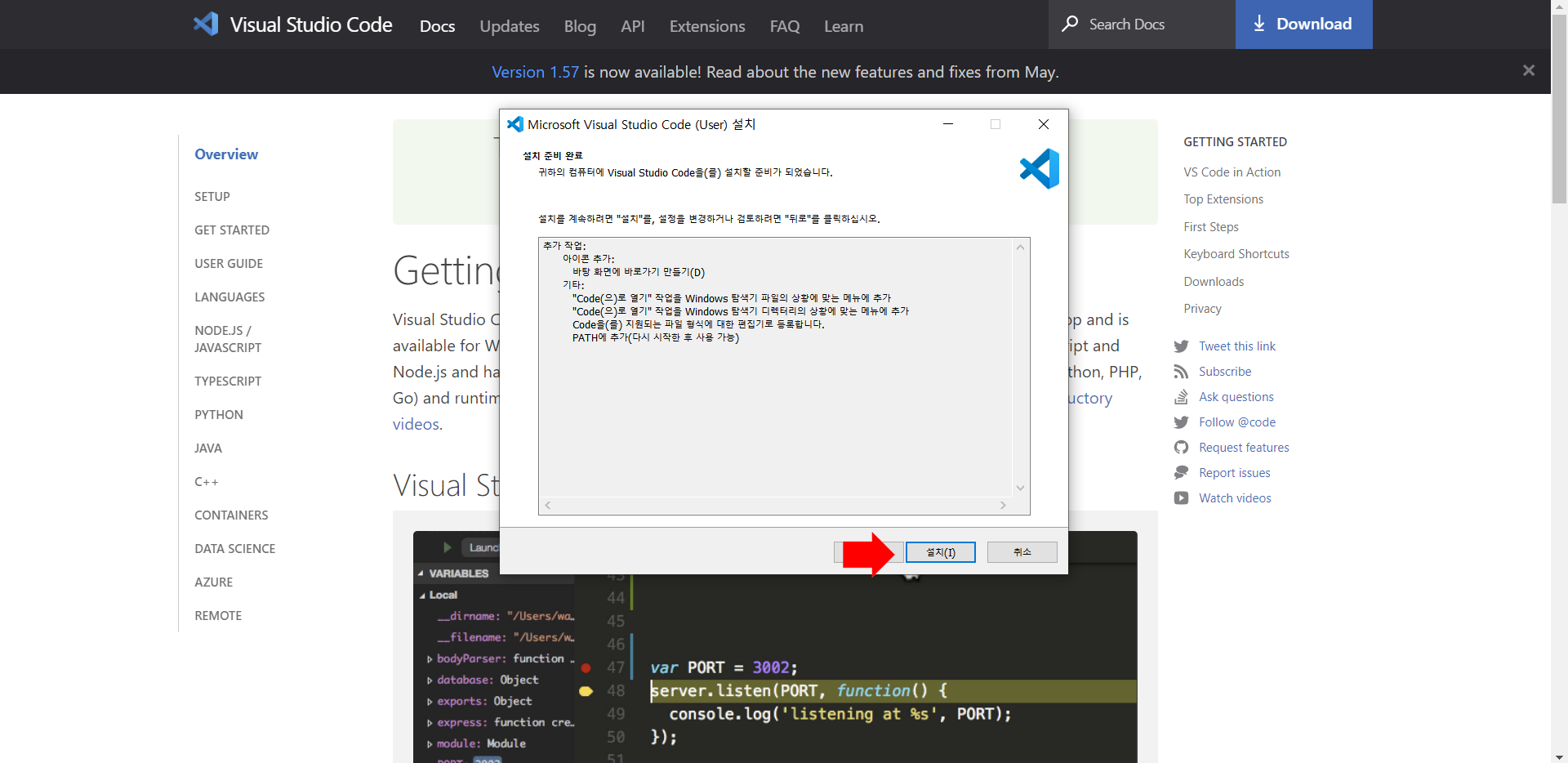Open the Docs tab in top navigation
The height and width of the screenshot is (763, 1568).
tap(437, 26)
